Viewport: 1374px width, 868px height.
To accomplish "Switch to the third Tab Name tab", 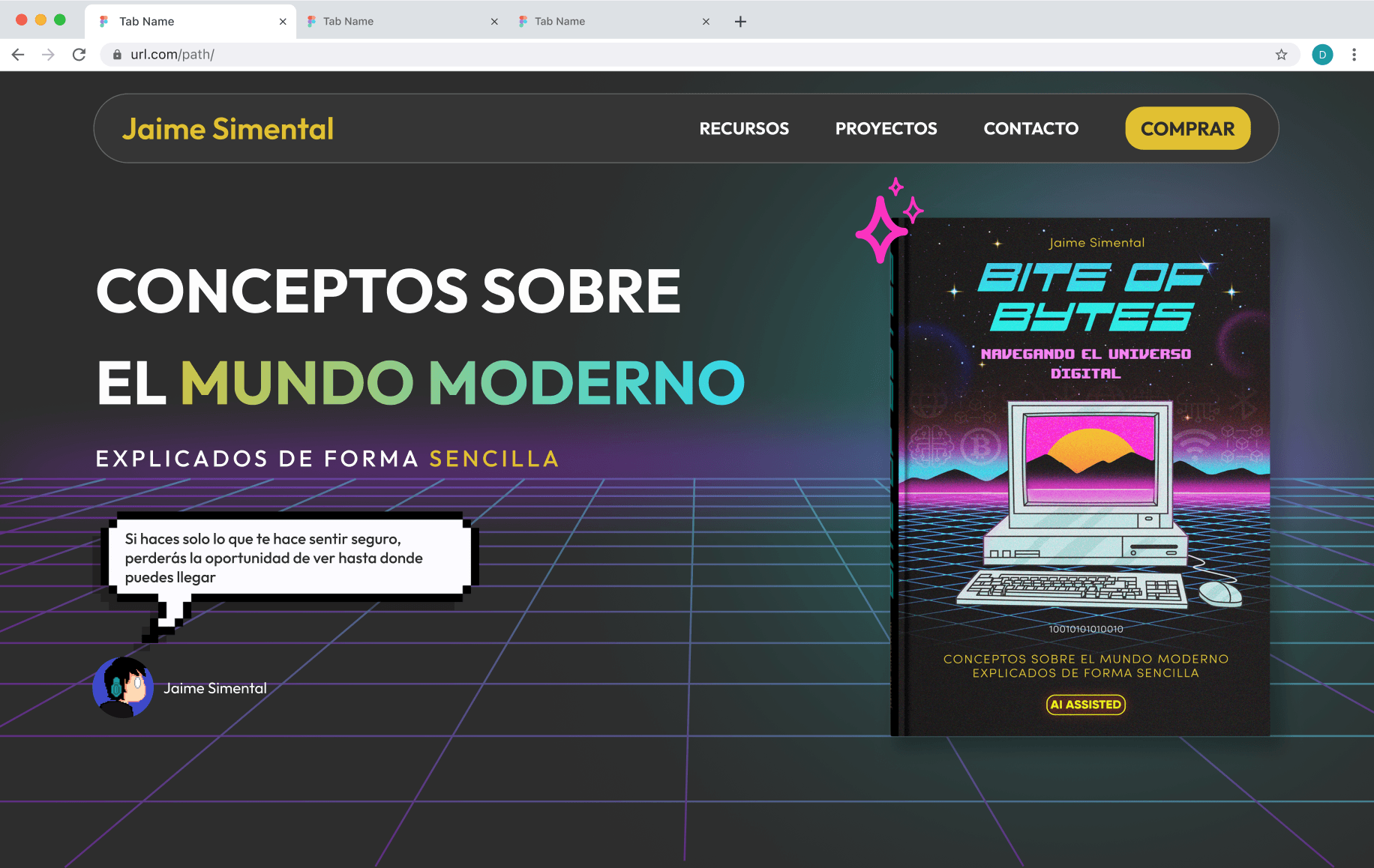I will click(x=613, y=22).
